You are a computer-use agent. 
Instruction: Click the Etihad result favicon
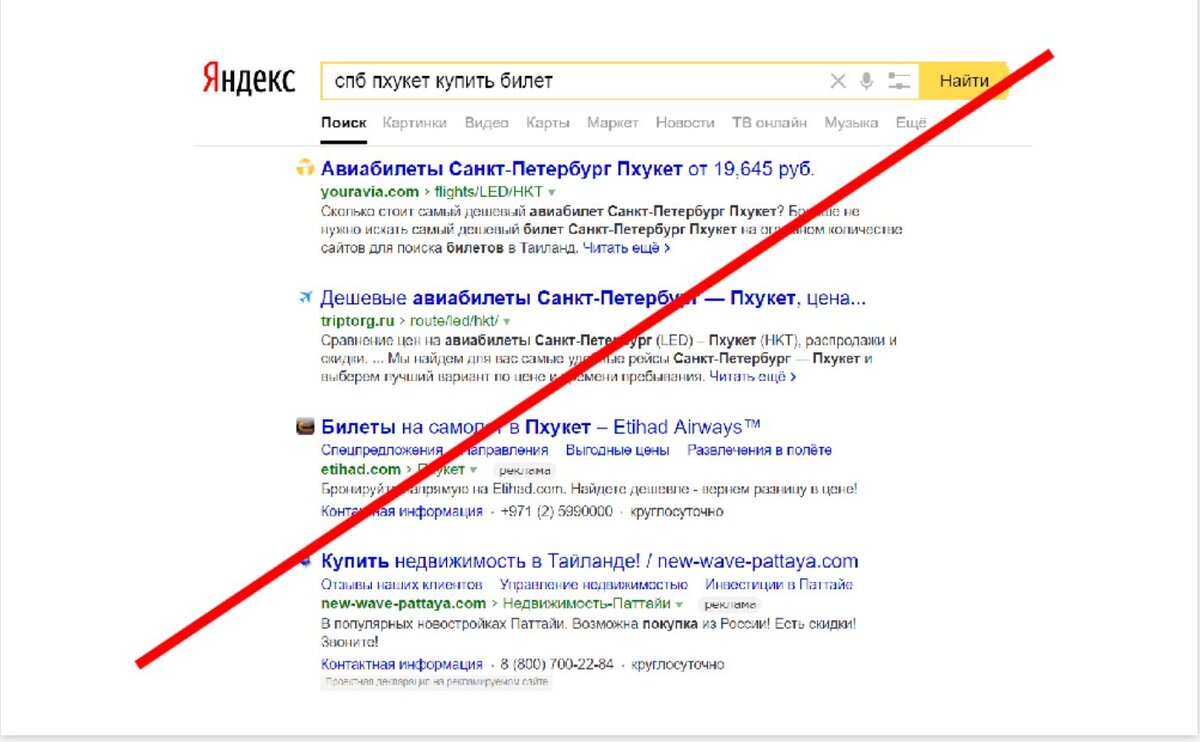pyautogui.click(x=306, y=427)
